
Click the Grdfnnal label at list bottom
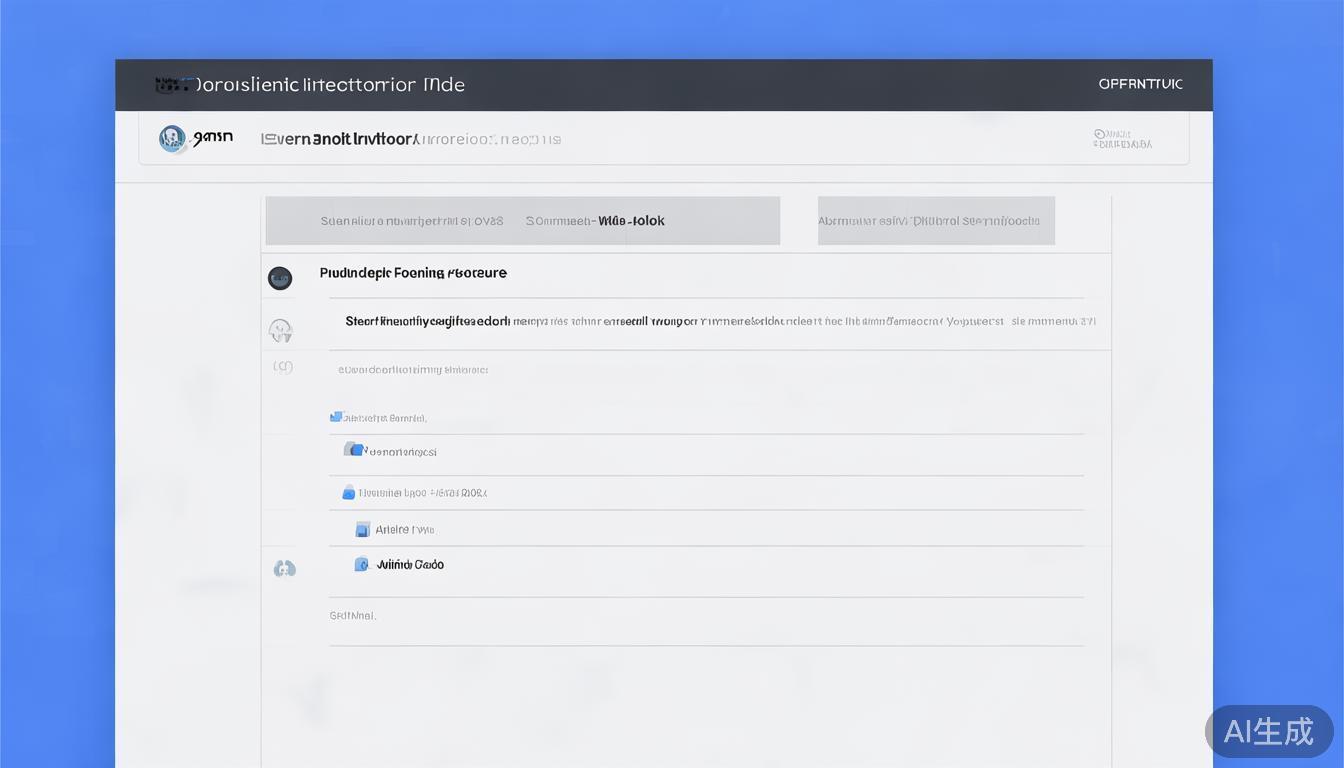coord(352,616)
